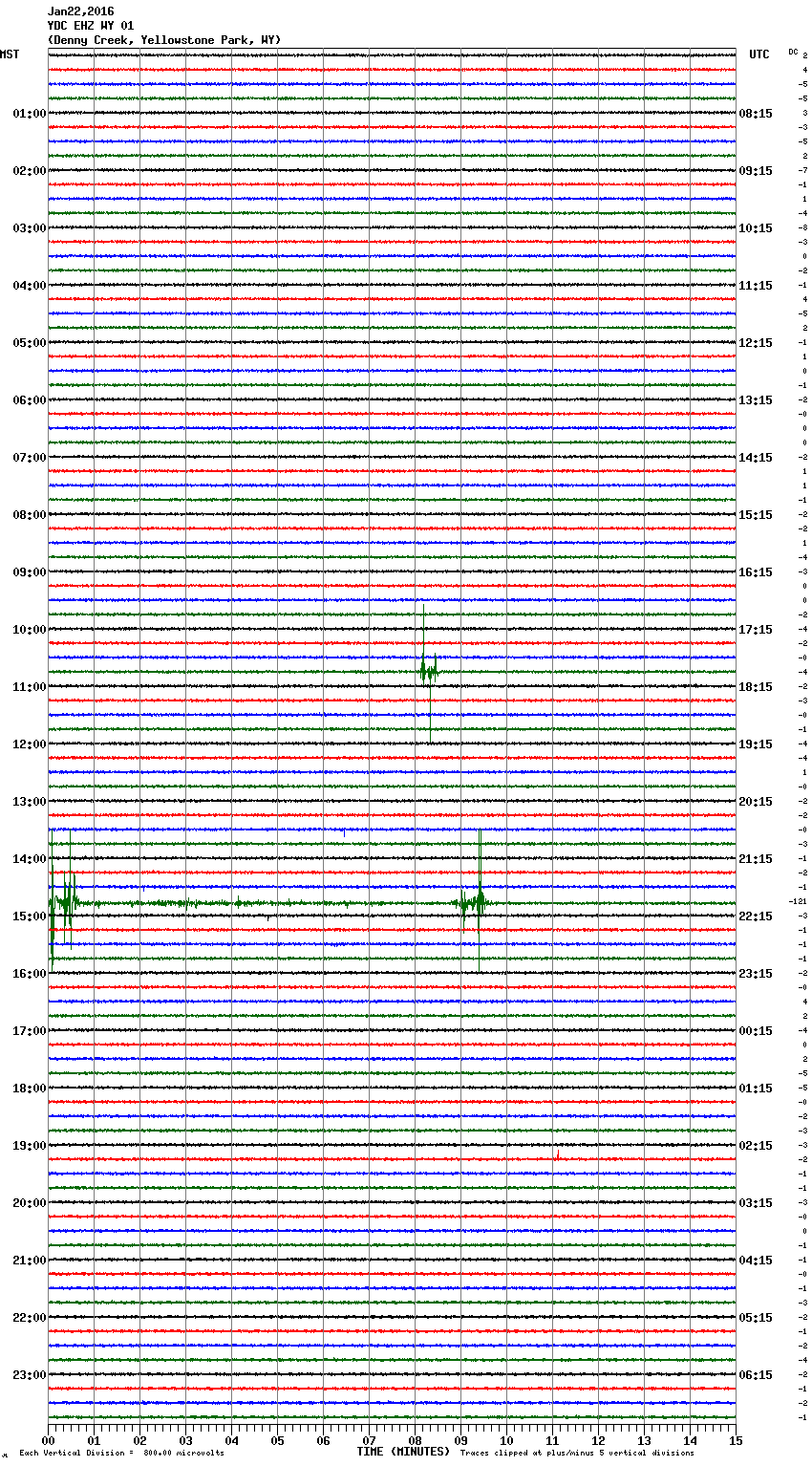Click the -121 DC offset value
This screenshot has height=1466, width=812.
click(798, 901)
